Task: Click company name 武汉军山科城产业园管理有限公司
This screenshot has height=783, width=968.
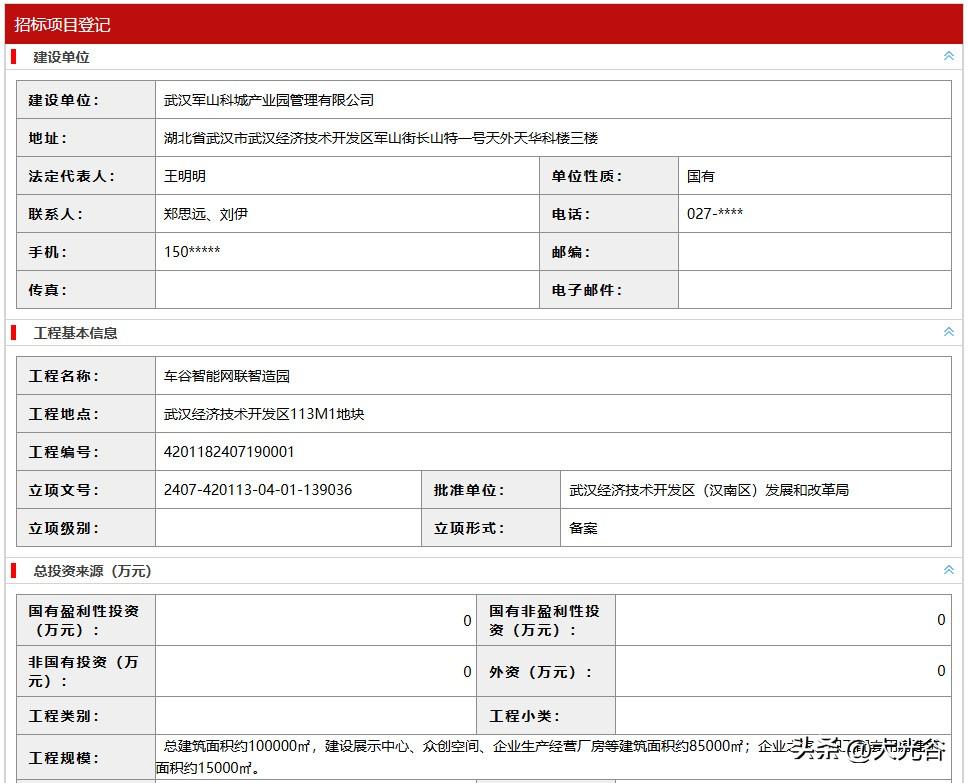Action: [269, 100]
